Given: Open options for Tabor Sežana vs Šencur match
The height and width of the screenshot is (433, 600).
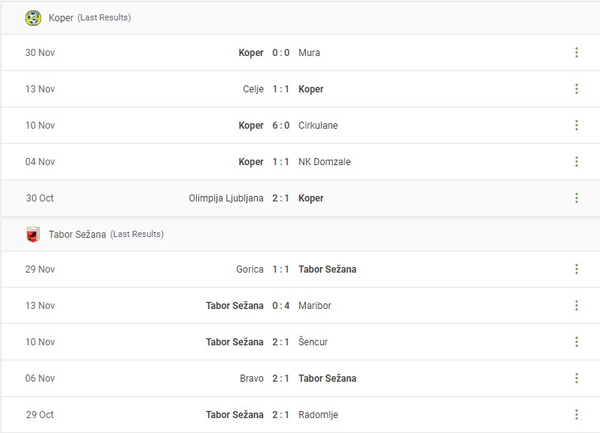Looking at the screenshot, I should (576, 342).
